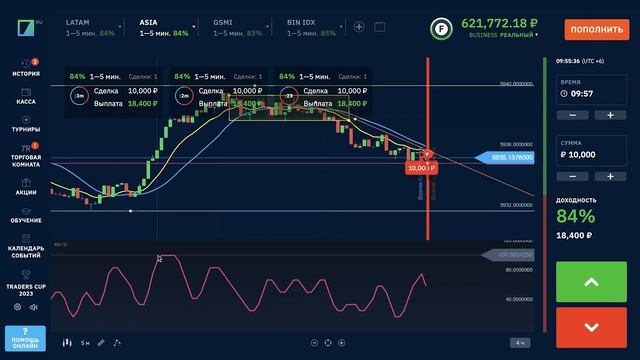Click the 84% доходность payout value
This screenshot has height=360, width=640.
click(576, 216)
